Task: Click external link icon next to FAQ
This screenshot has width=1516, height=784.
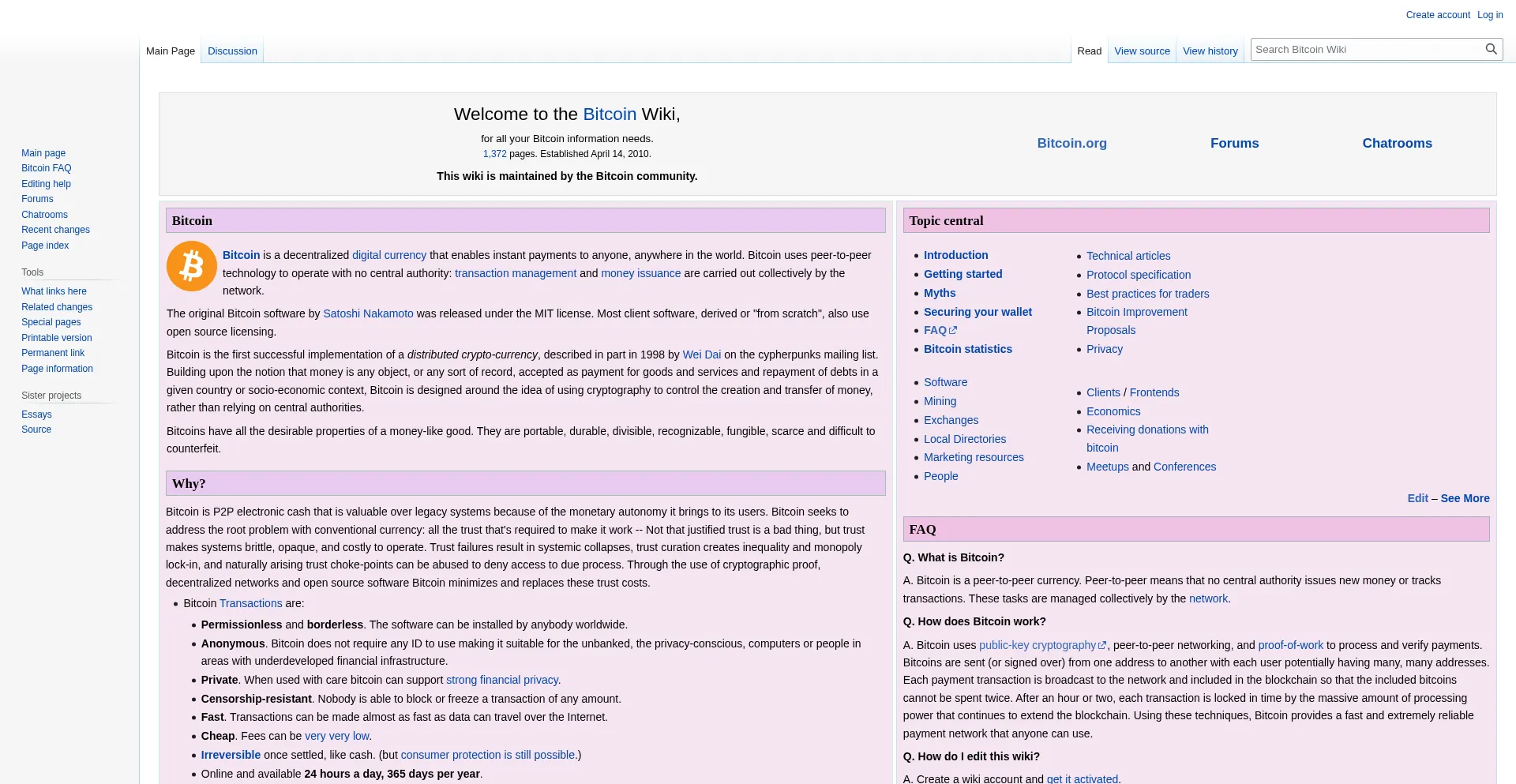Action: tap(953, 331)
